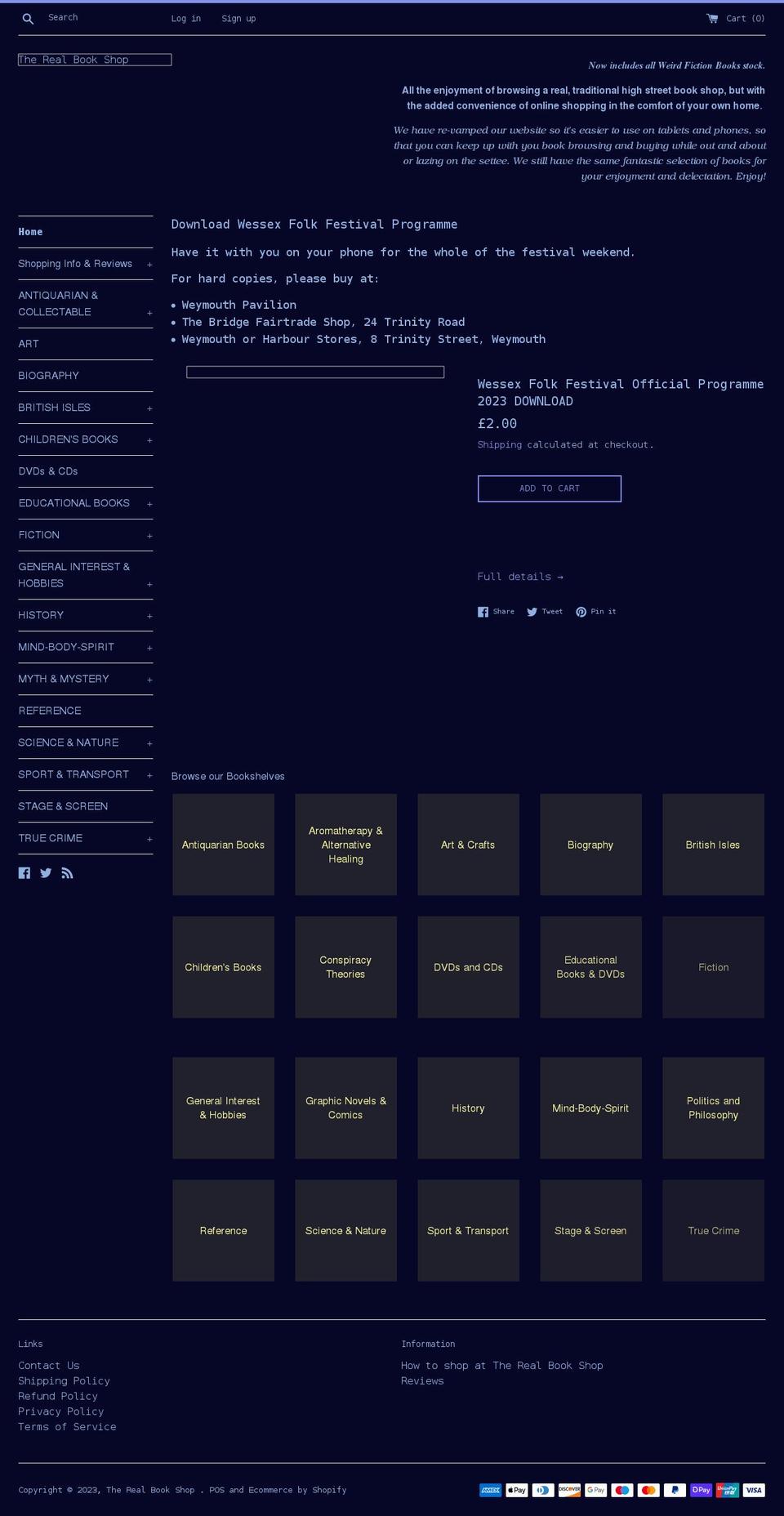Viewport: 784px width, 1516px height.
Task: Open the RSS feed icon
Action: click(x=67, y=873)
